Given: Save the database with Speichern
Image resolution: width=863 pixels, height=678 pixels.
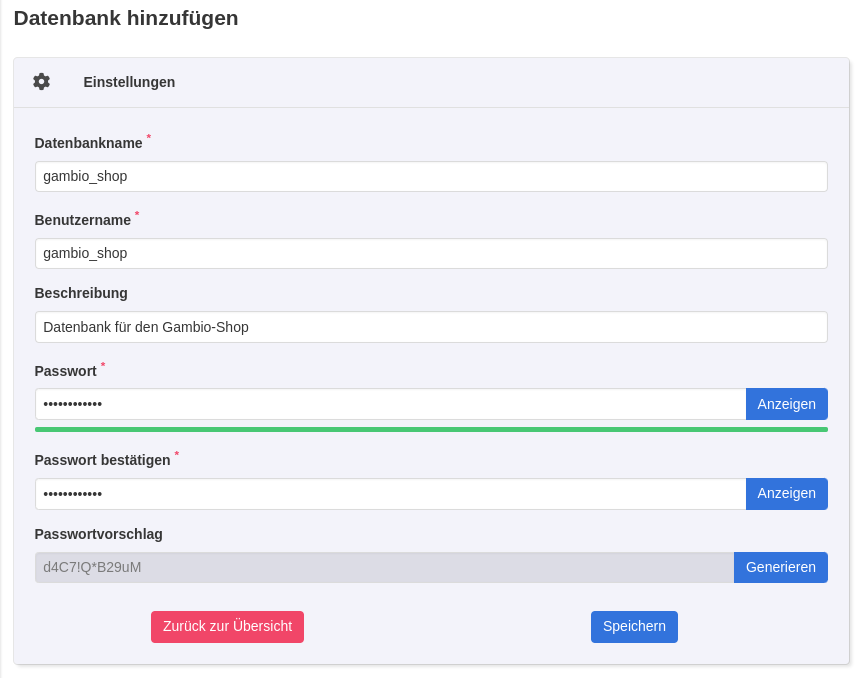Looking at the screenshot, I should click(634, 626).
